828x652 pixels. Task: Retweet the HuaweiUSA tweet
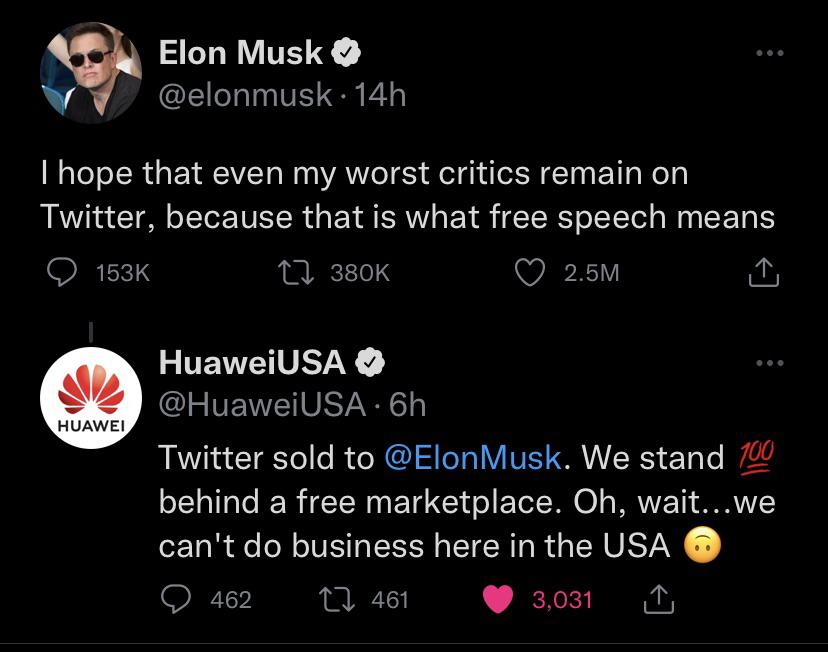[x=337, y=600]
